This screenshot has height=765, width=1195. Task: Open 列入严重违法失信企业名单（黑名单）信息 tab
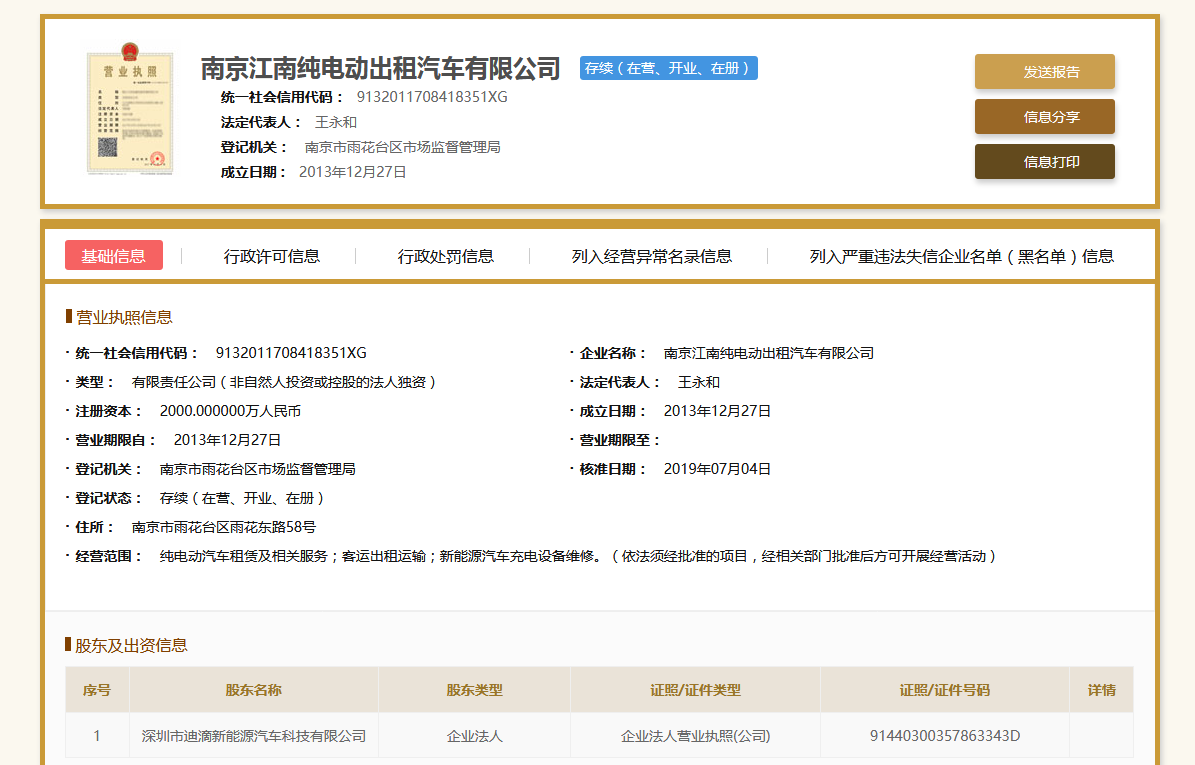[961, 256]
